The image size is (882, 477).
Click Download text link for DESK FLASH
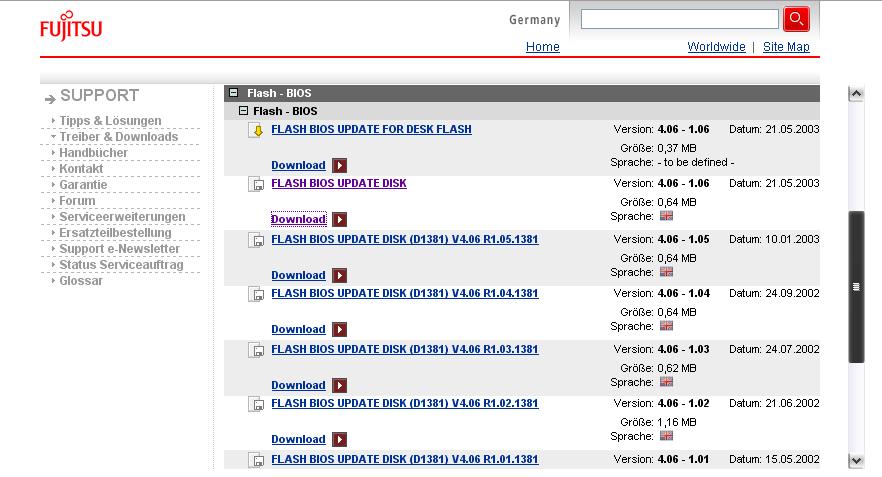tap(298, 165)
